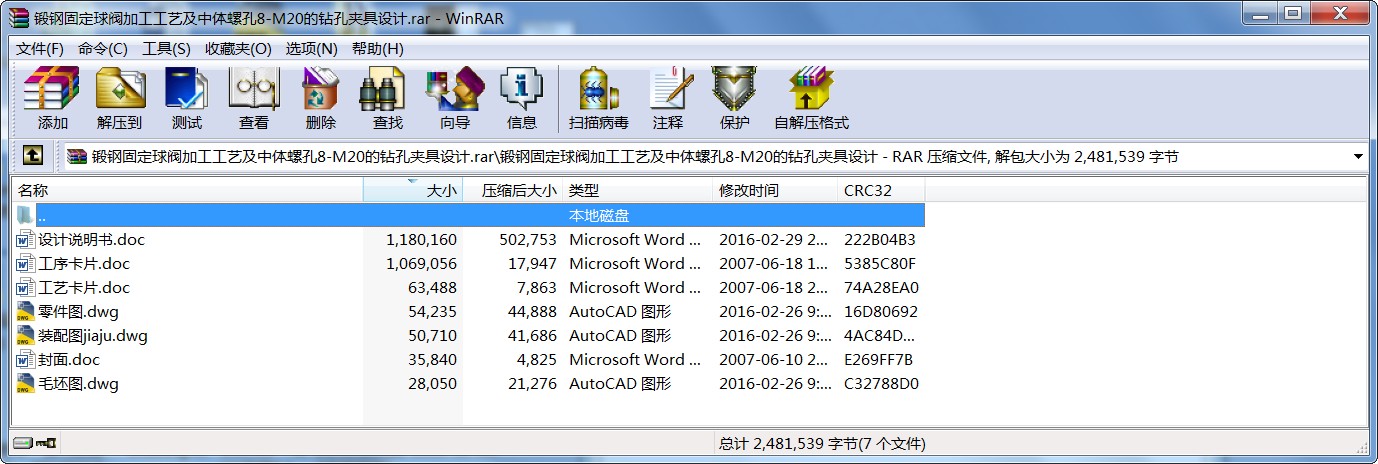1378x464 pixels.
Task: Sort by CRC32 column header
Action: [881, 190]
